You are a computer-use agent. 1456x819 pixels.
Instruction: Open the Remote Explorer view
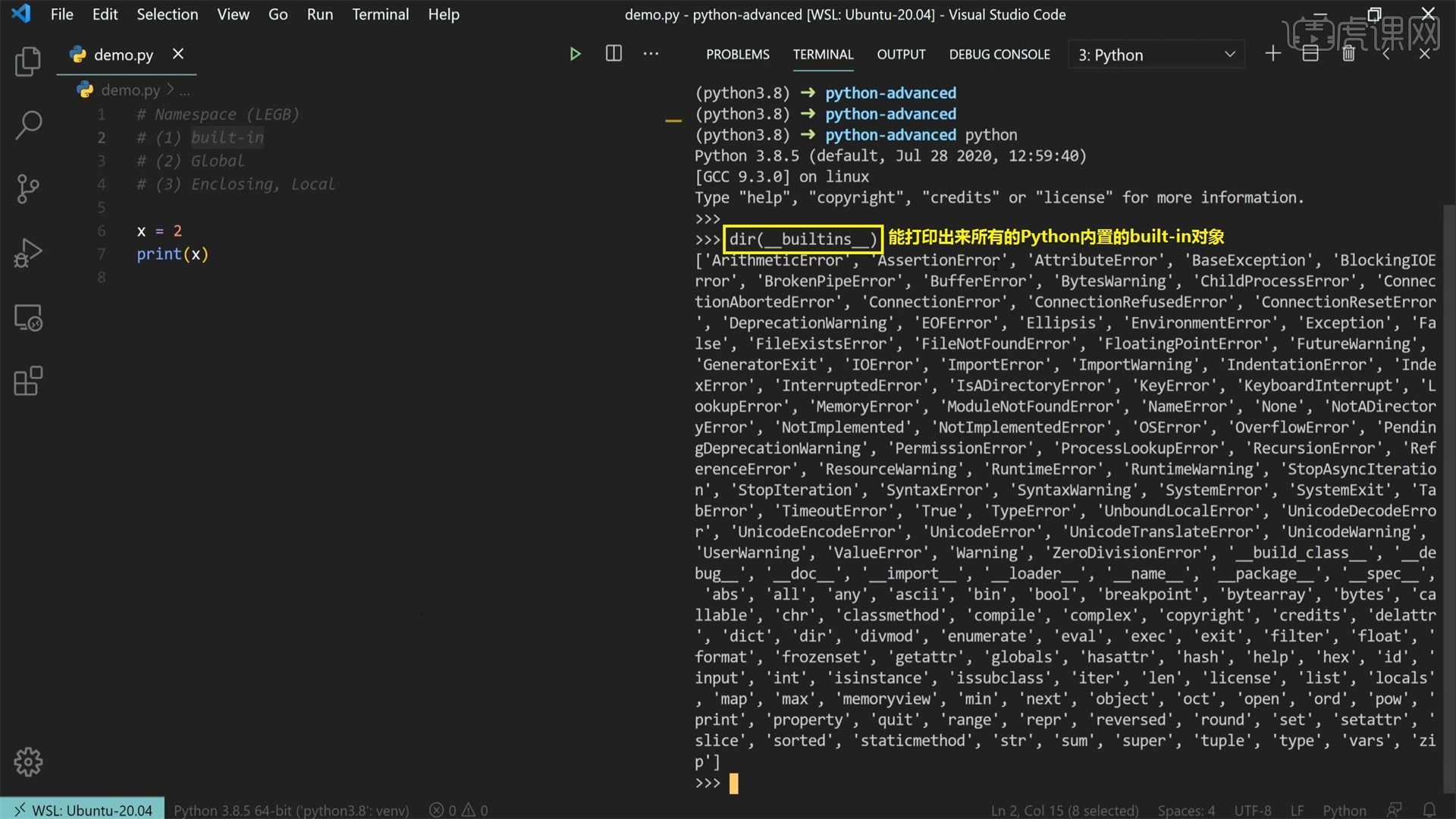coord(28,318)
